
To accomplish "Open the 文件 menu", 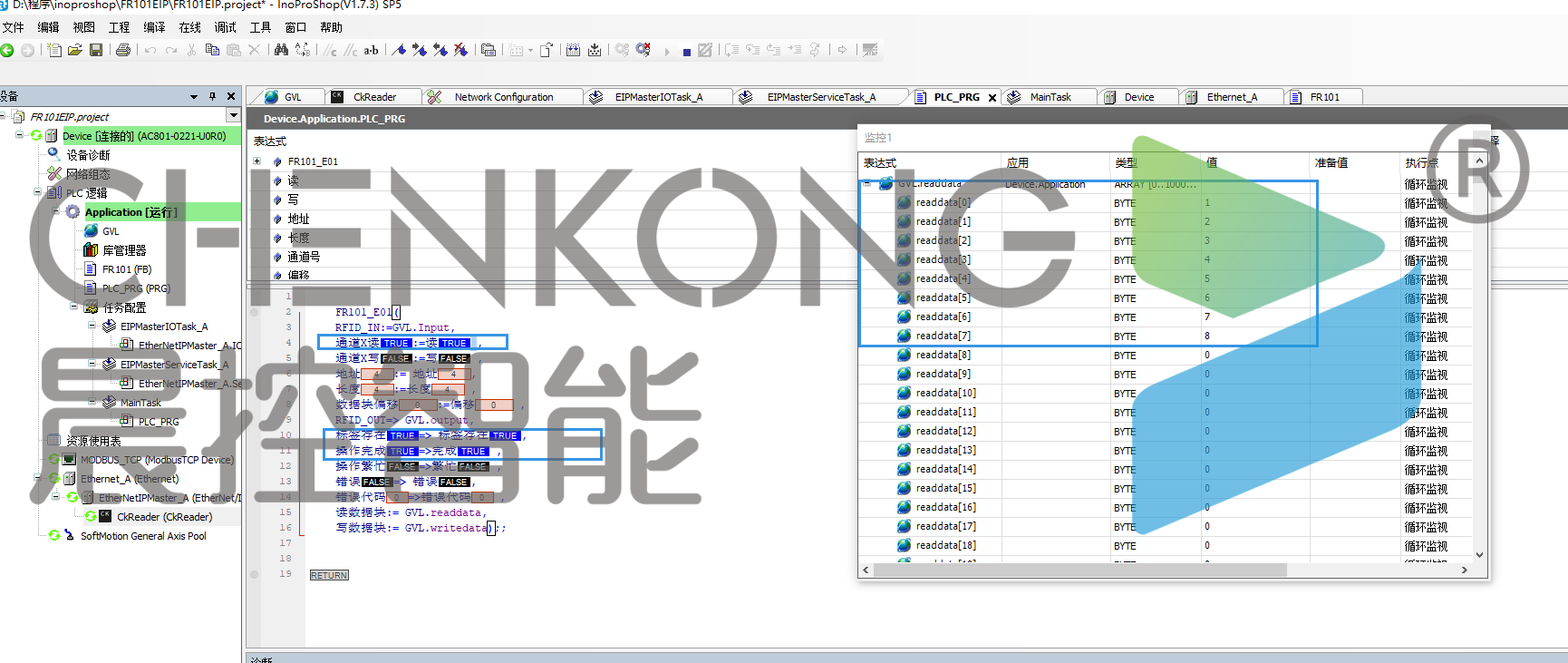I will [x=14, y=27].
